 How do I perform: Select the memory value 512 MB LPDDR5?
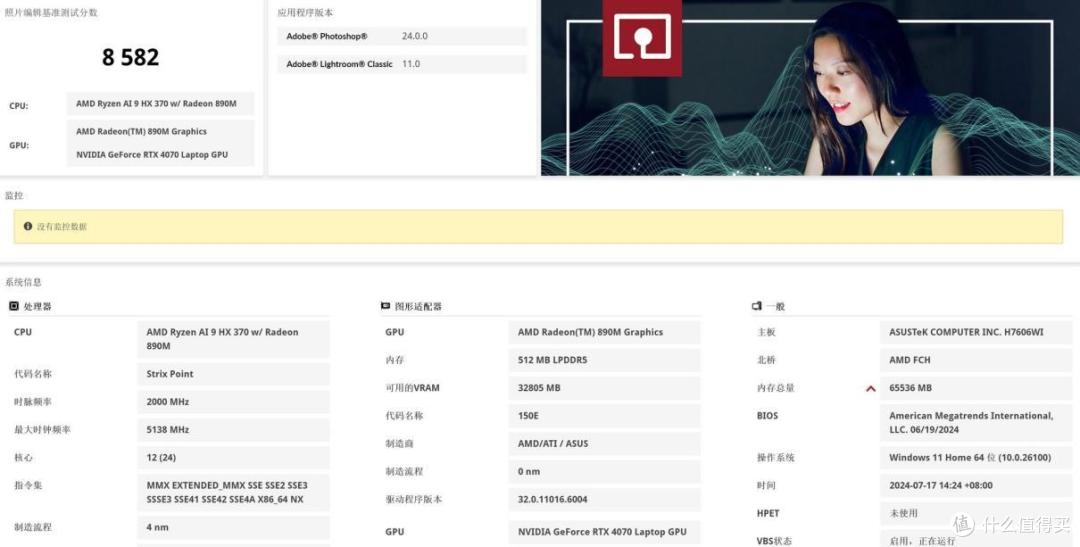pyautogui.click(x=552, y=360)
